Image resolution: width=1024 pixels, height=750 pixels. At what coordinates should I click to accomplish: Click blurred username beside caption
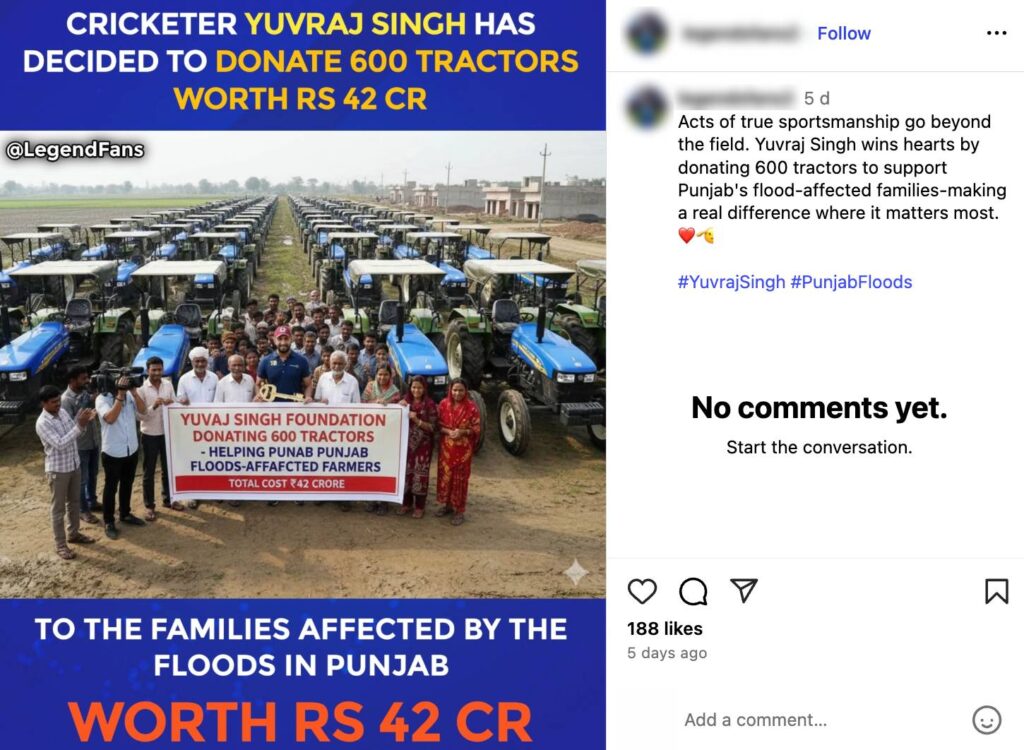pyautogui.click(x=737, y=98)
